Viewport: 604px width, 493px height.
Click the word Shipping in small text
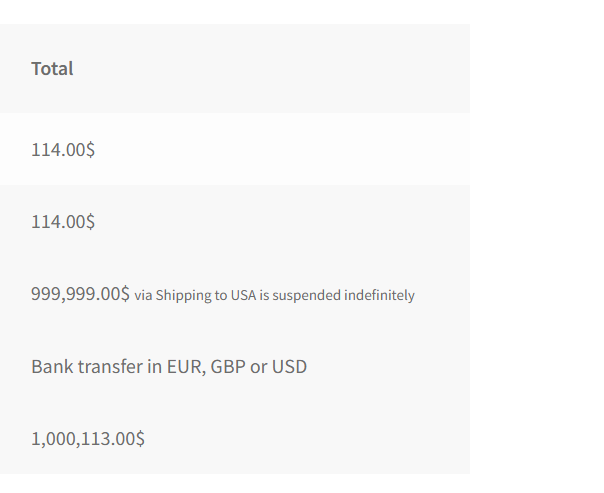pyautogui.click(x=184, y=296)
